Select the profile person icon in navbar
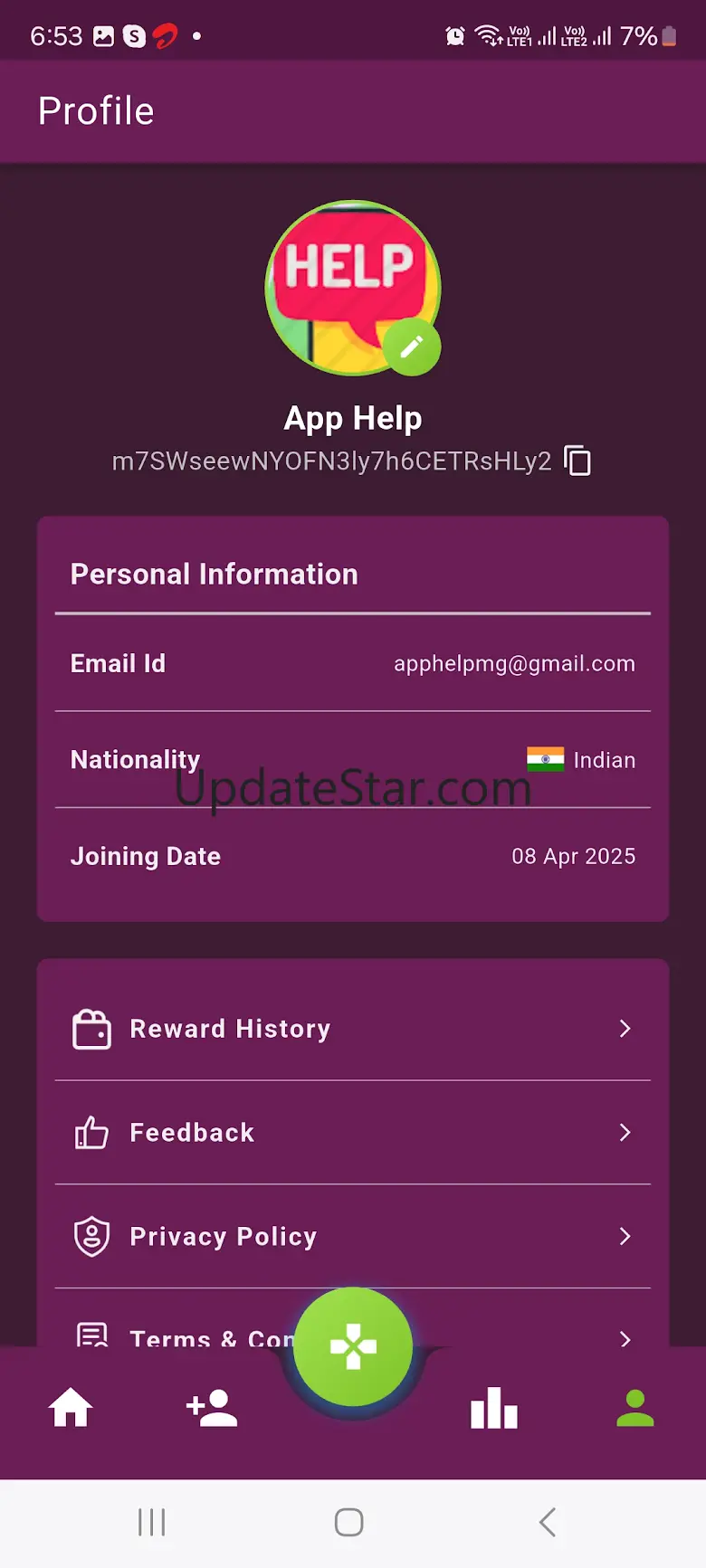 (635, 1408)
